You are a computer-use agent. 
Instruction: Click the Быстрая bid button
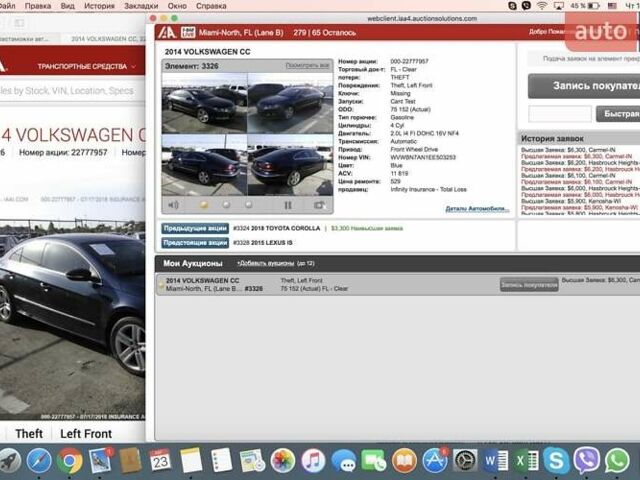(x=618, y=113)
